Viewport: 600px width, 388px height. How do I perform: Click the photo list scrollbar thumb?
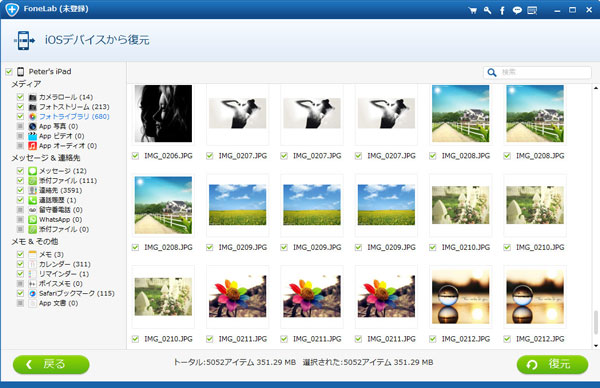point(596,323)
